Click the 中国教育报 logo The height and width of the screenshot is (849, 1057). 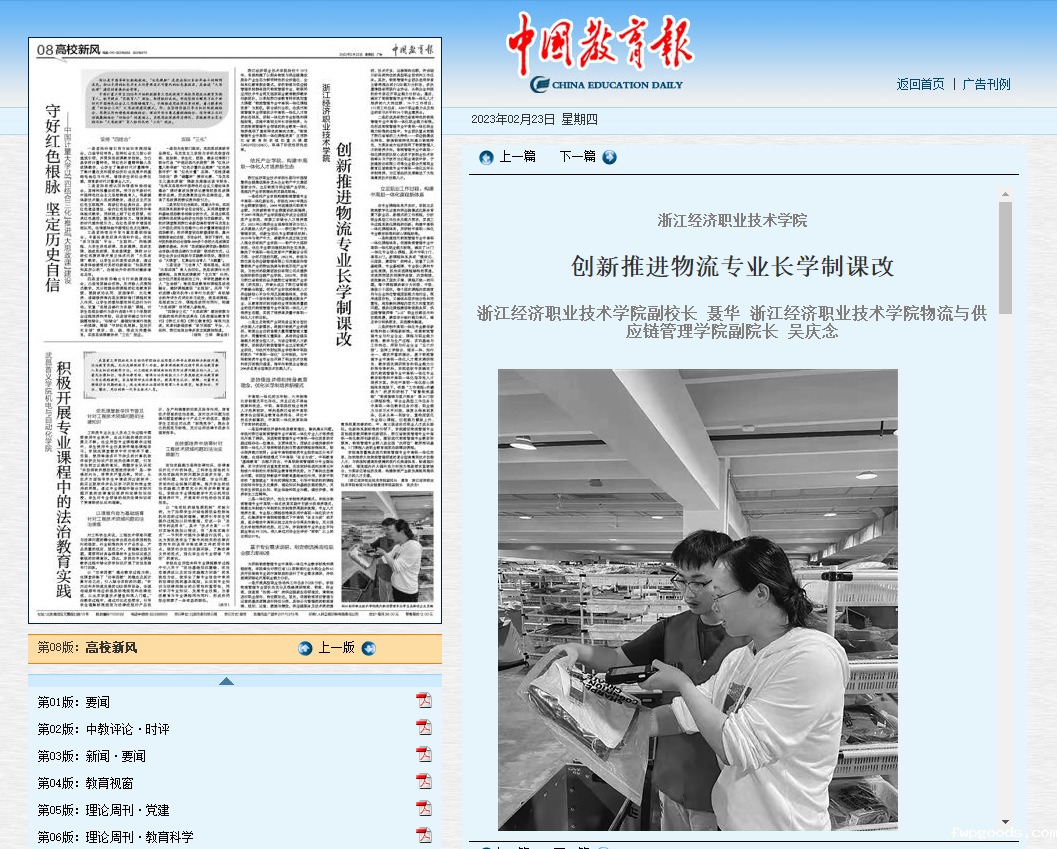point(598,52)
